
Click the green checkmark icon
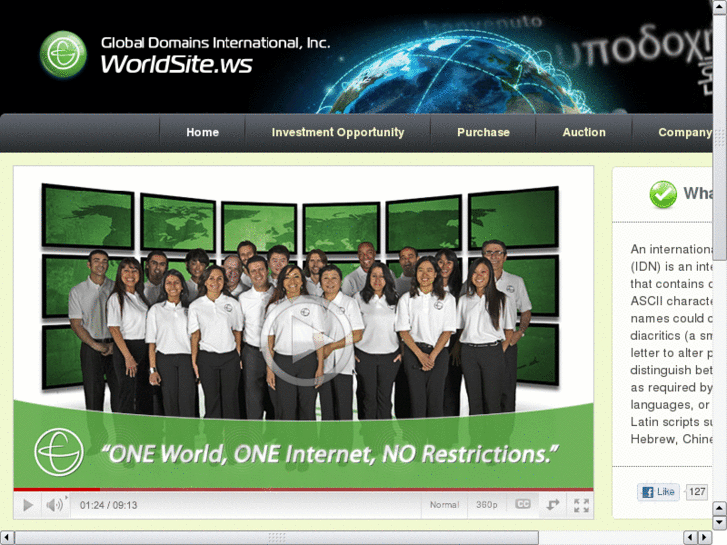tap(663, 194)
